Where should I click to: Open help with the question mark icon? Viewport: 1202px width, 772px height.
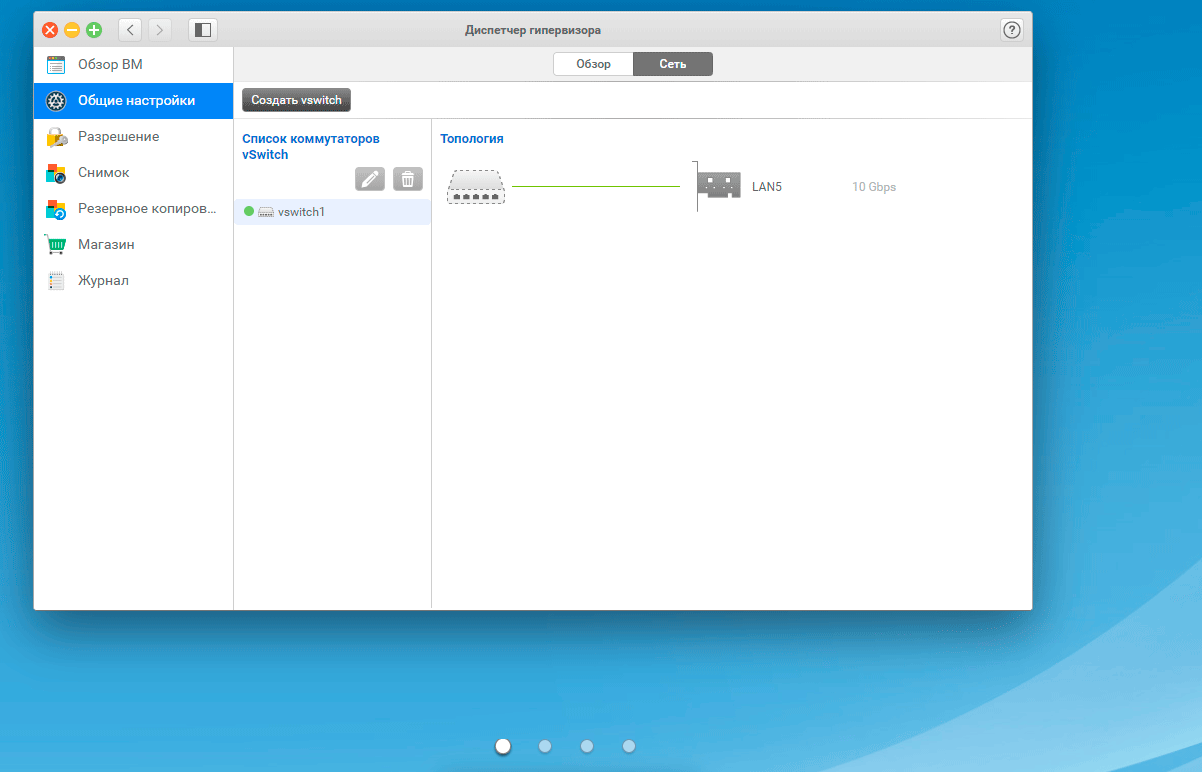tap(1012, 30)
